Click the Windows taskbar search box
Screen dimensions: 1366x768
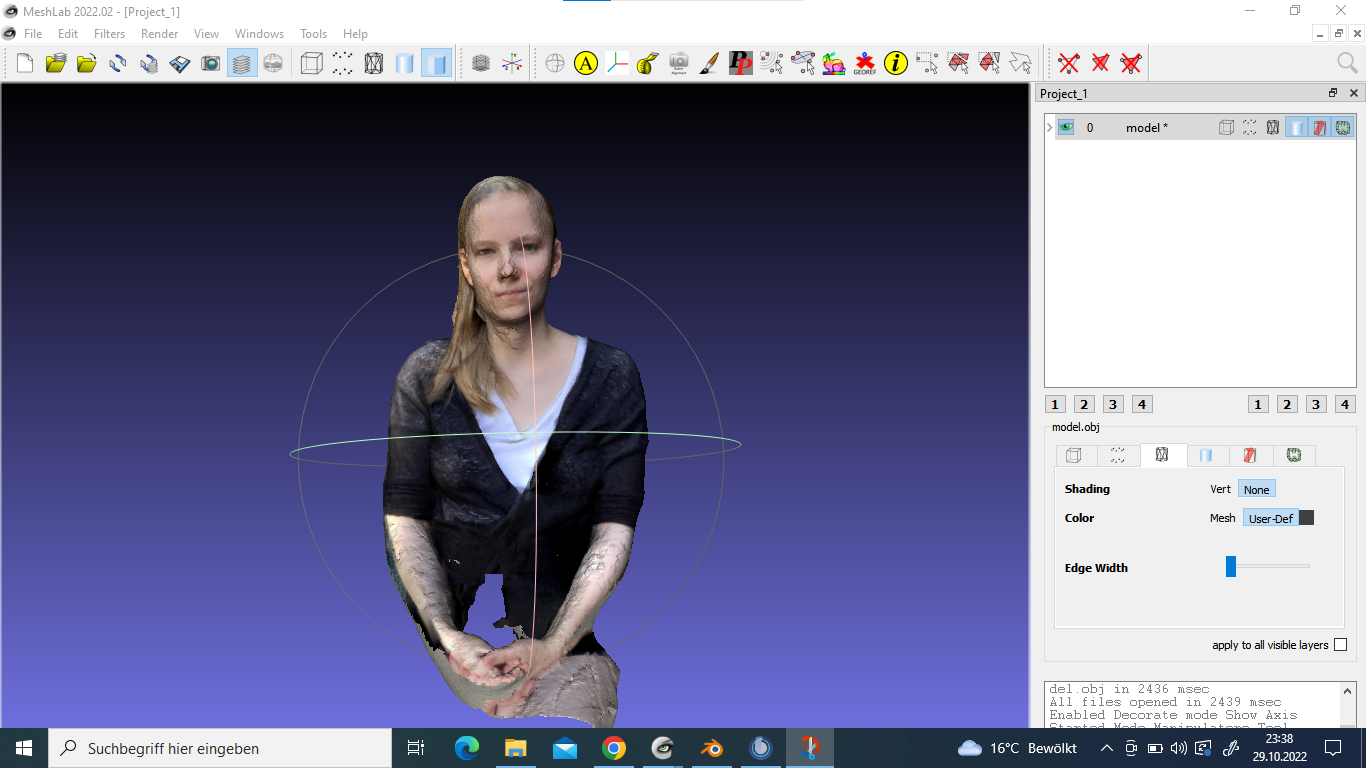pos(219,748)
